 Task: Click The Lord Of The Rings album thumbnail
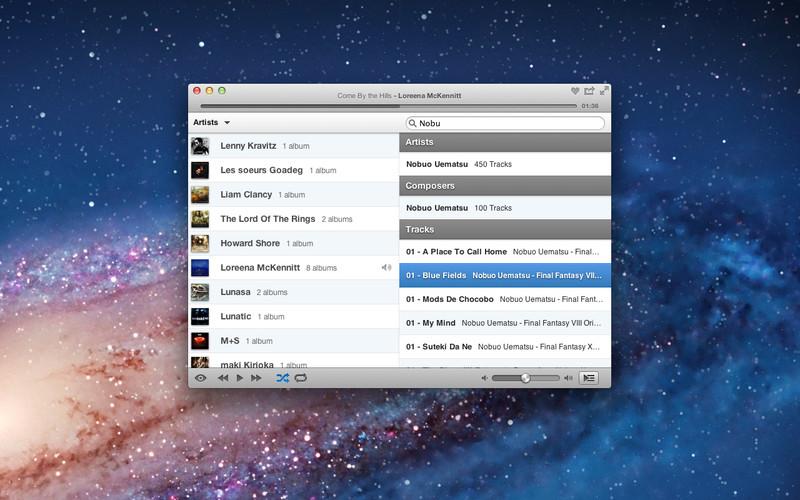point(200,219)
